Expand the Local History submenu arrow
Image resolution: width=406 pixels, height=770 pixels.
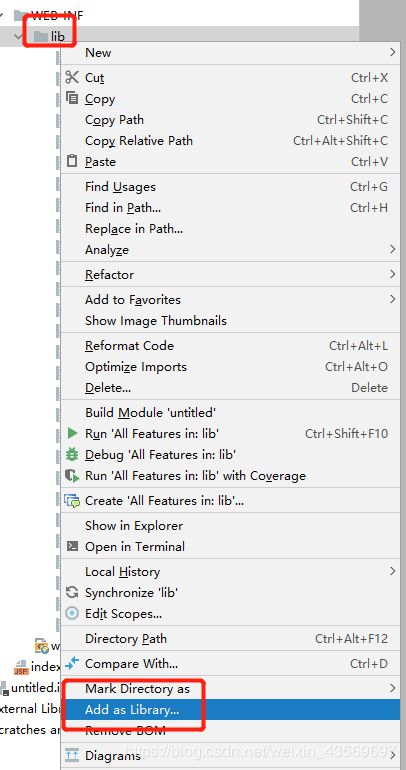click(393, 571)
